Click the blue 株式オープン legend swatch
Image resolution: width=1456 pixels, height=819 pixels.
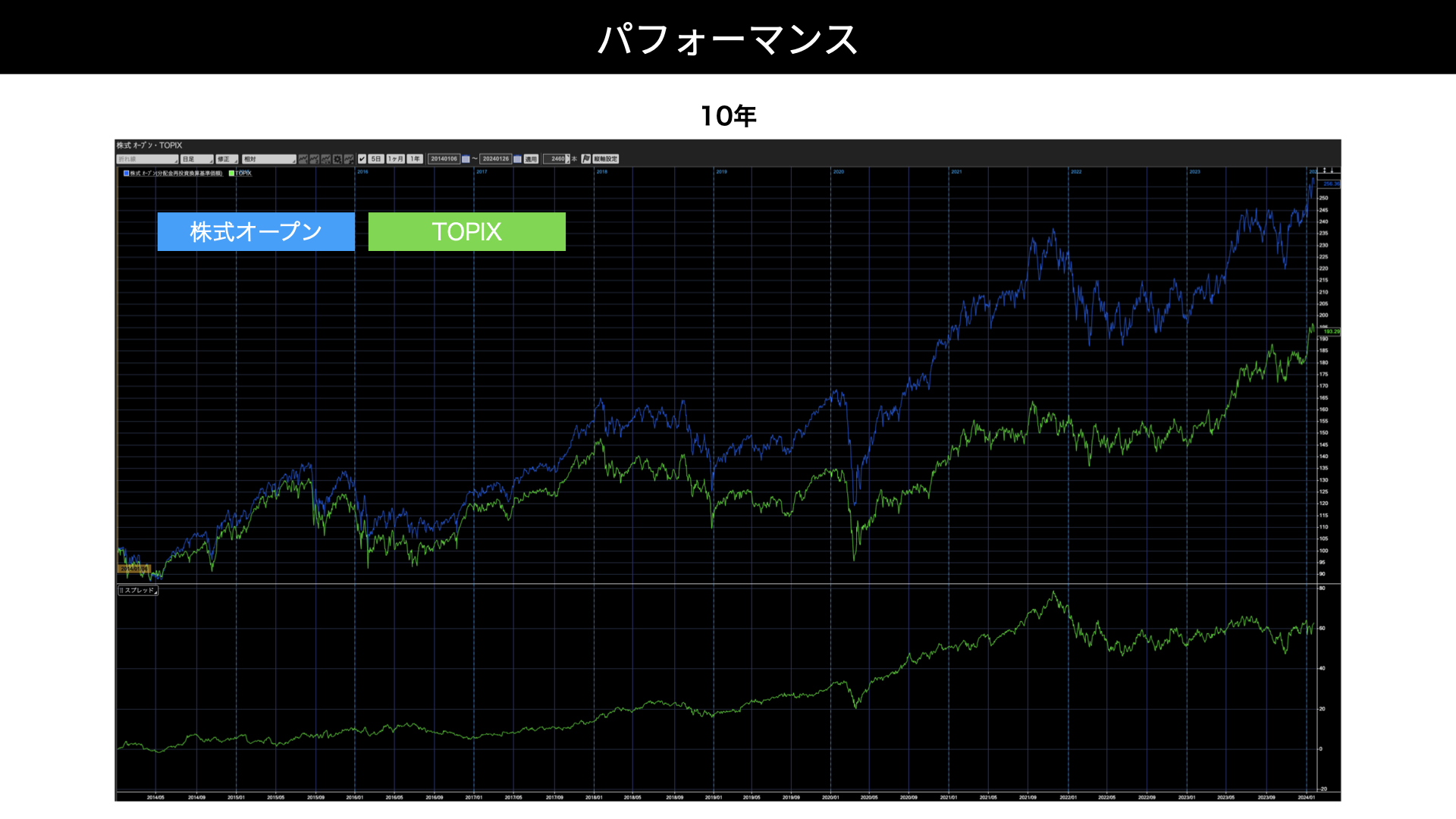point(126,174)
